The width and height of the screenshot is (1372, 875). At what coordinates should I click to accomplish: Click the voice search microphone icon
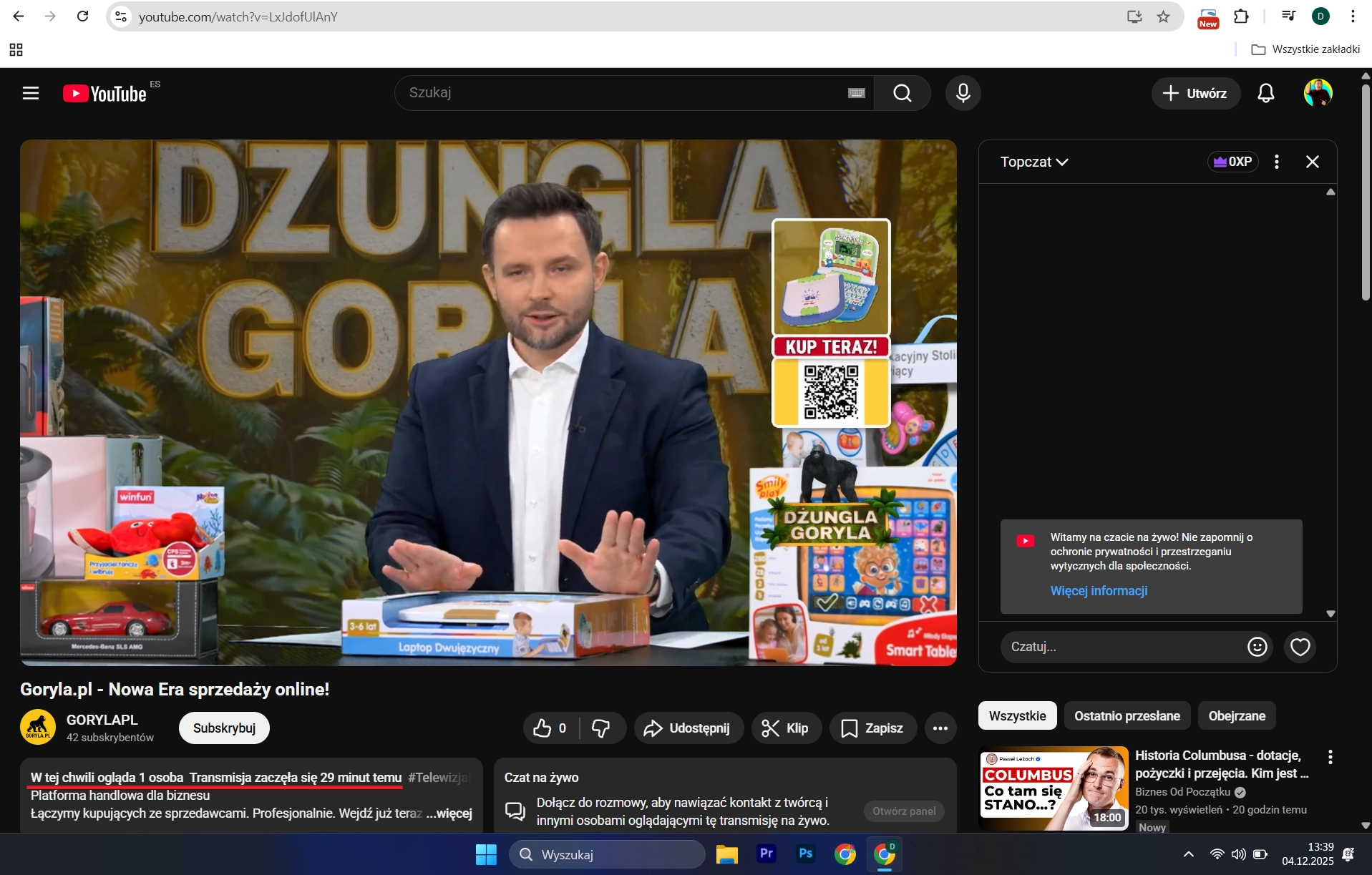(x=963, y=93)
